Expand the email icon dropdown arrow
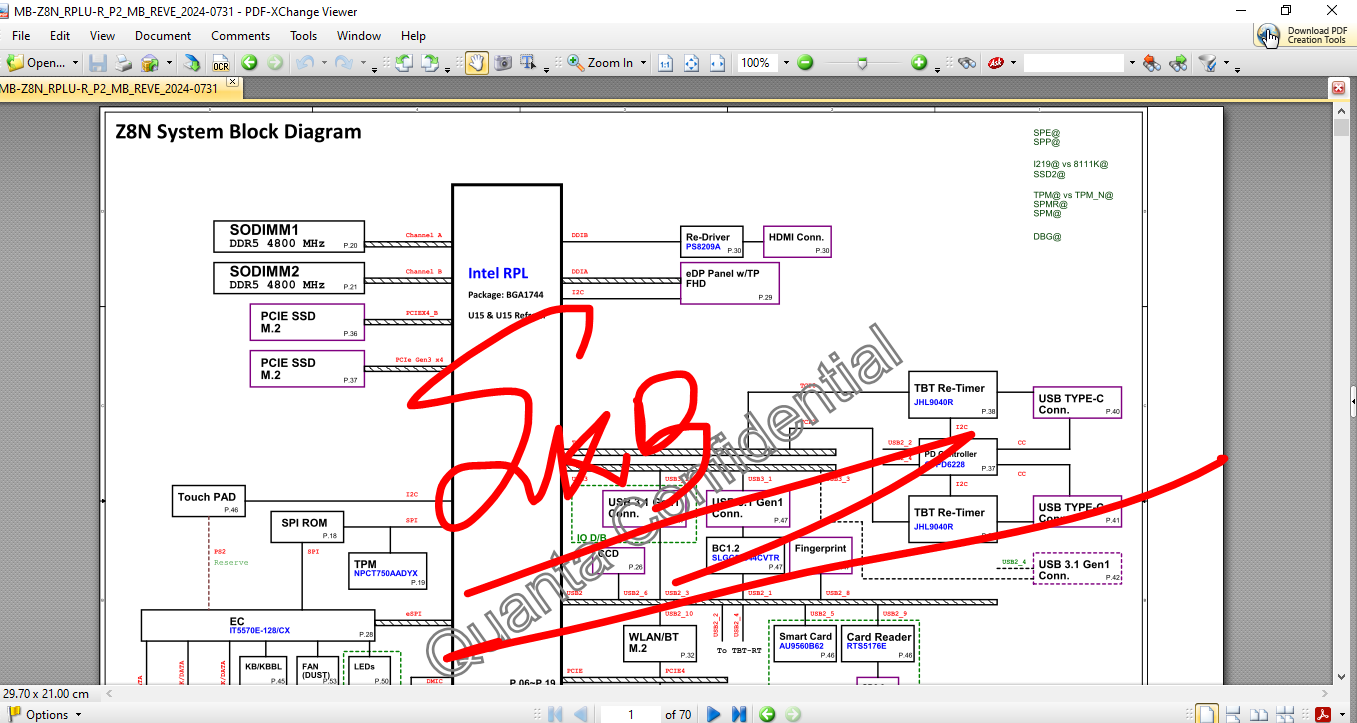Screen dimensions: 1357x723 pos(167,63)
